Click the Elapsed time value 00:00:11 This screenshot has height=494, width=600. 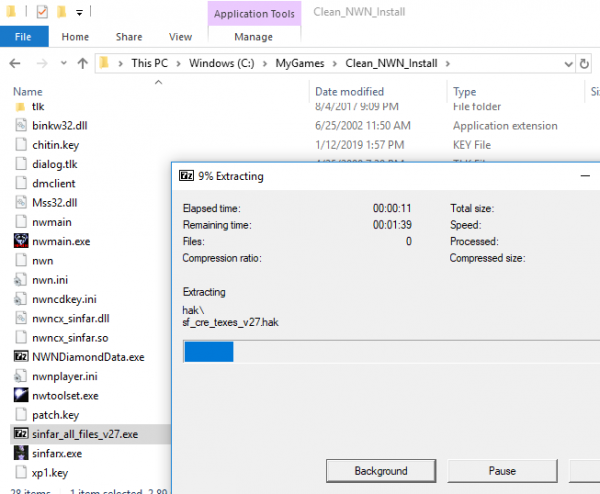pos(392,208)
